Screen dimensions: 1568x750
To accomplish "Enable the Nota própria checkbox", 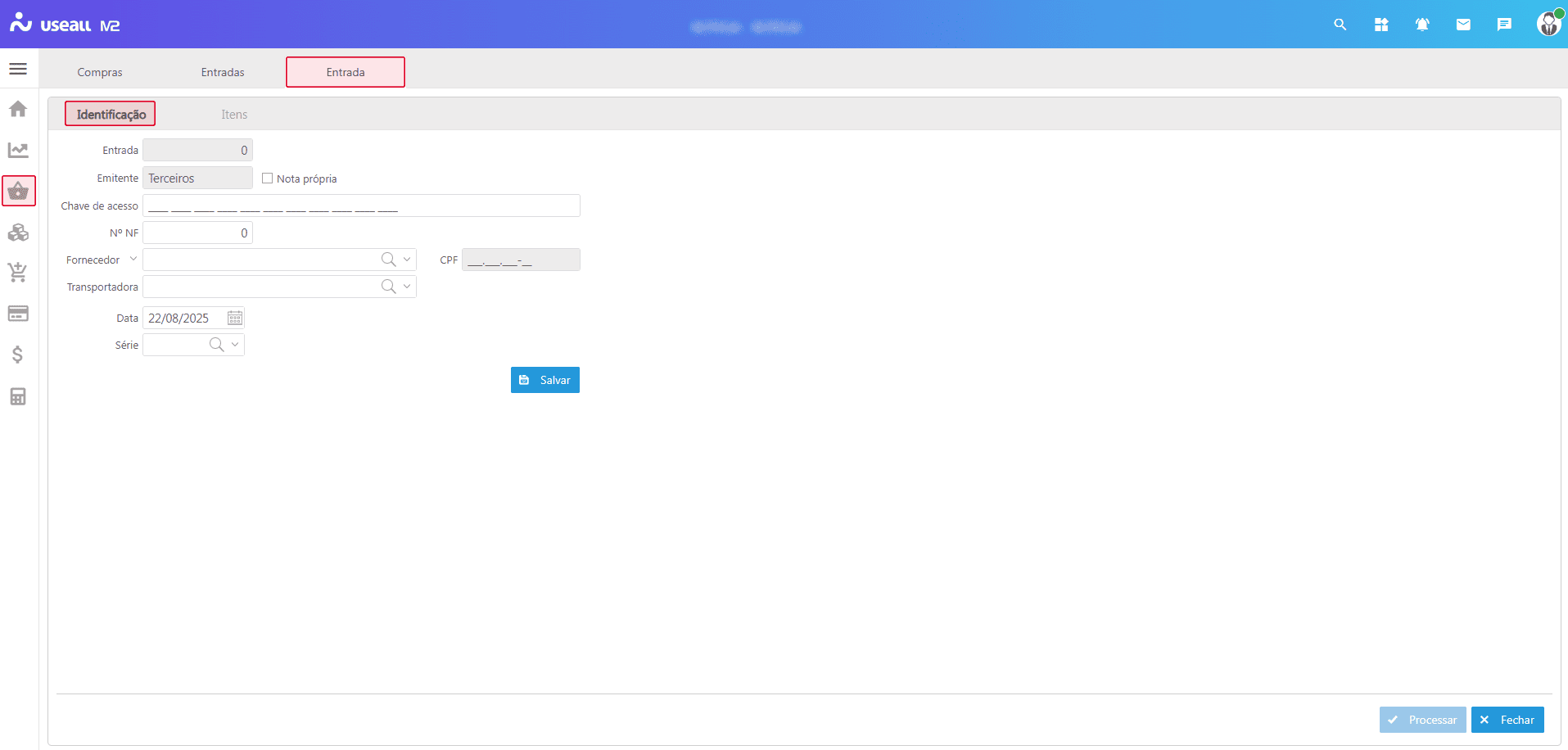I will pyautogui.click(x=267, y=178).
